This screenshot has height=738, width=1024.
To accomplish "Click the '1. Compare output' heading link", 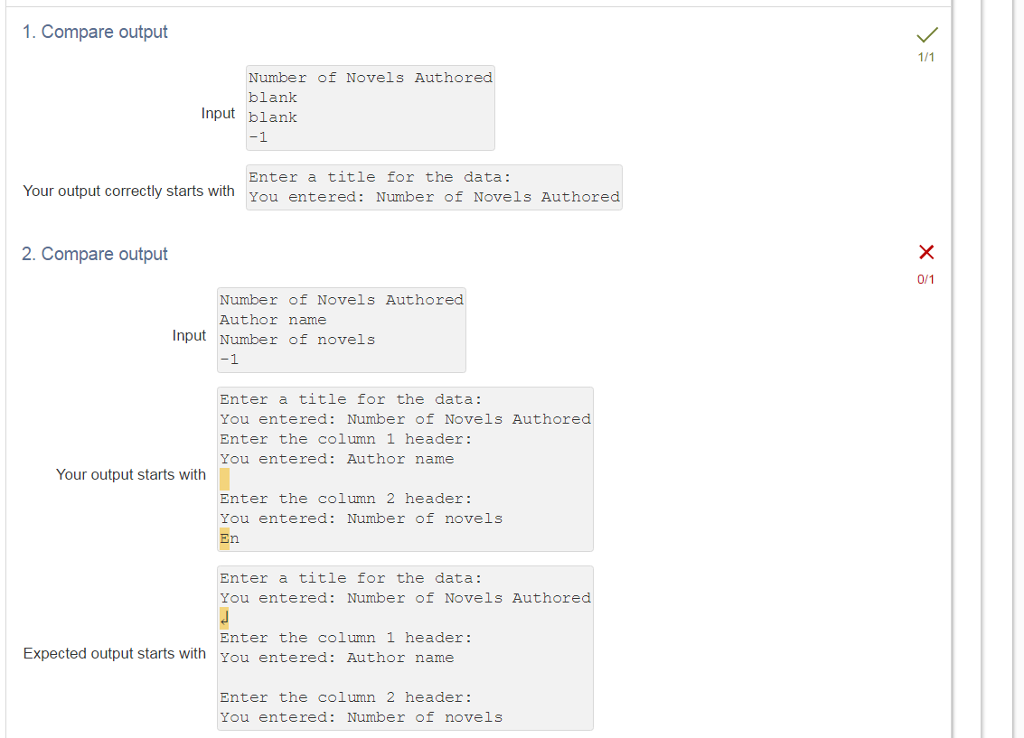I will (95, 31).
